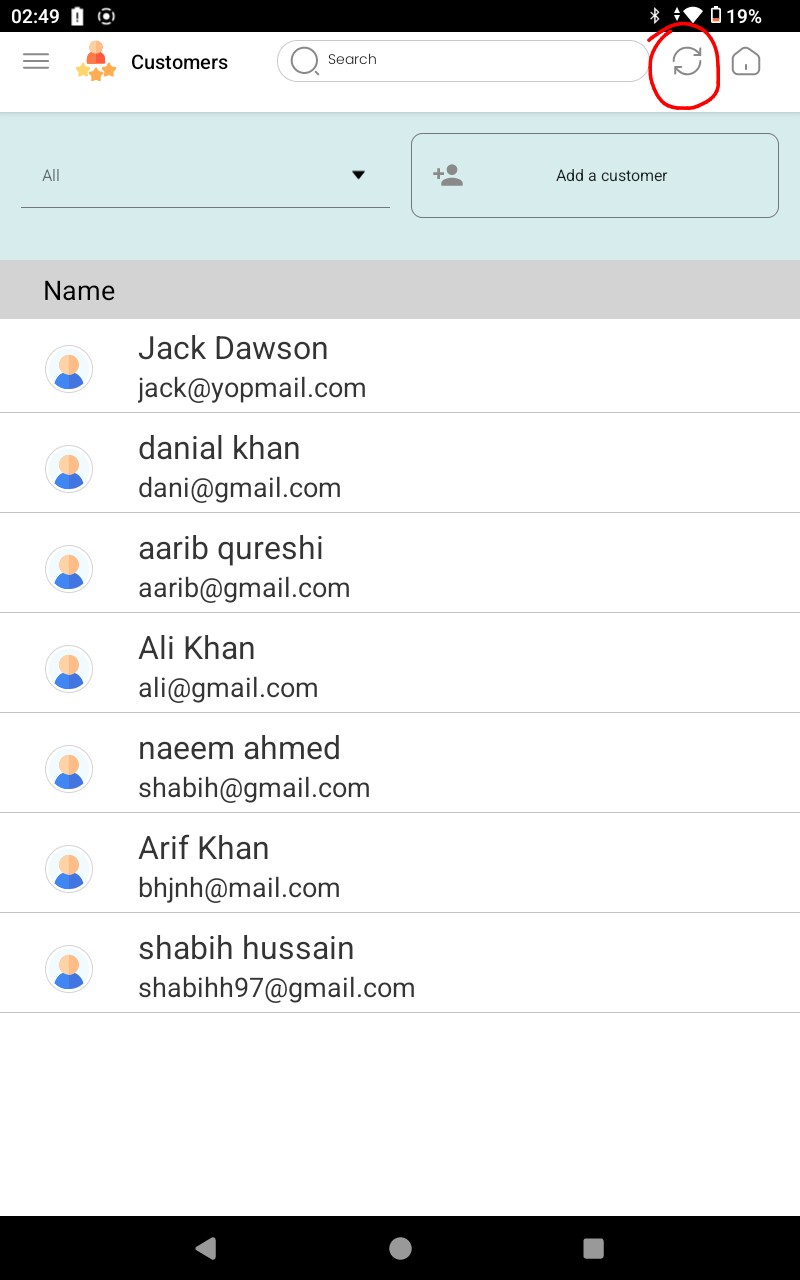Open the hamburger navigation menu
Screen dimensions: 800x1280
point(36,61)
